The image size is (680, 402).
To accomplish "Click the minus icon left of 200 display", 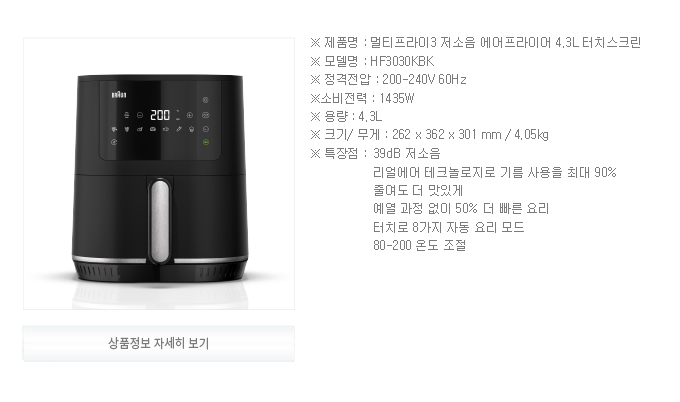I will (x=140, y=115).
